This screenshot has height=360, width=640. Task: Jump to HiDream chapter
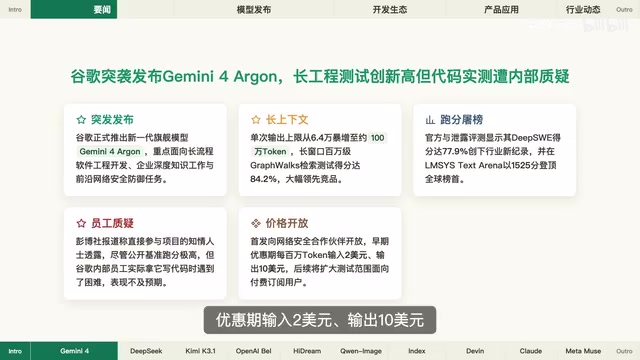coord(307,351)
